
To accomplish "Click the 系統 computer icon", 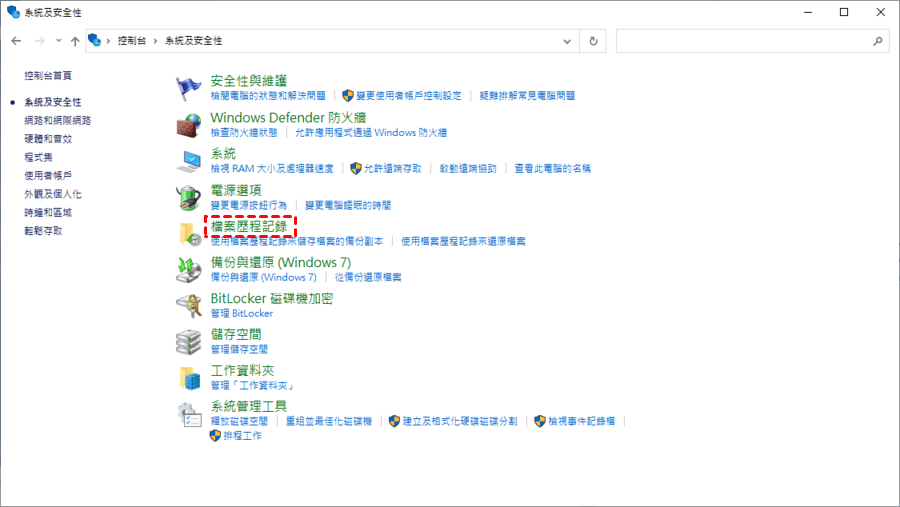I will [189, 161].
